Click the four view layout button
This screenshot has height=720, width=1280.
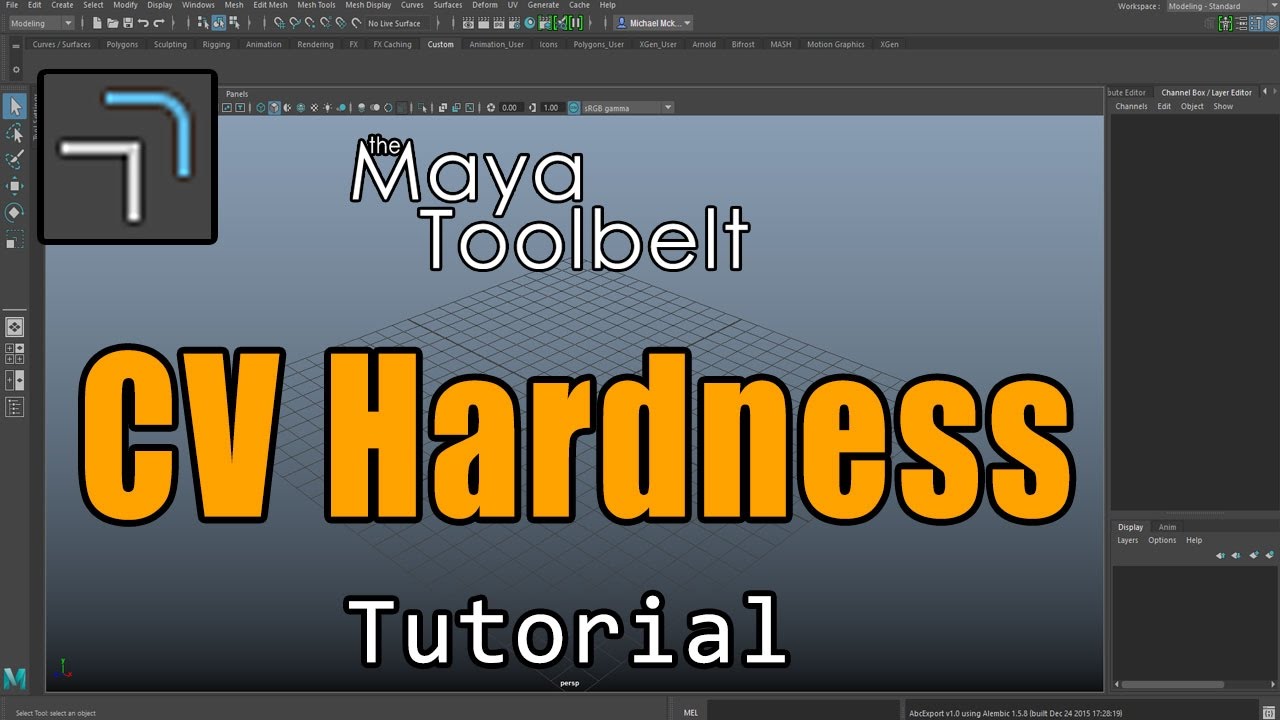pyautogui.click(x=15, y=353)
